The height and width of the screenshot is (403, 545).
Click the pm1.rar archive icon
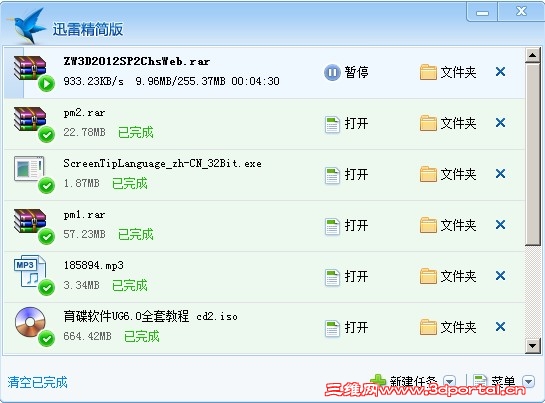(34, 226)
